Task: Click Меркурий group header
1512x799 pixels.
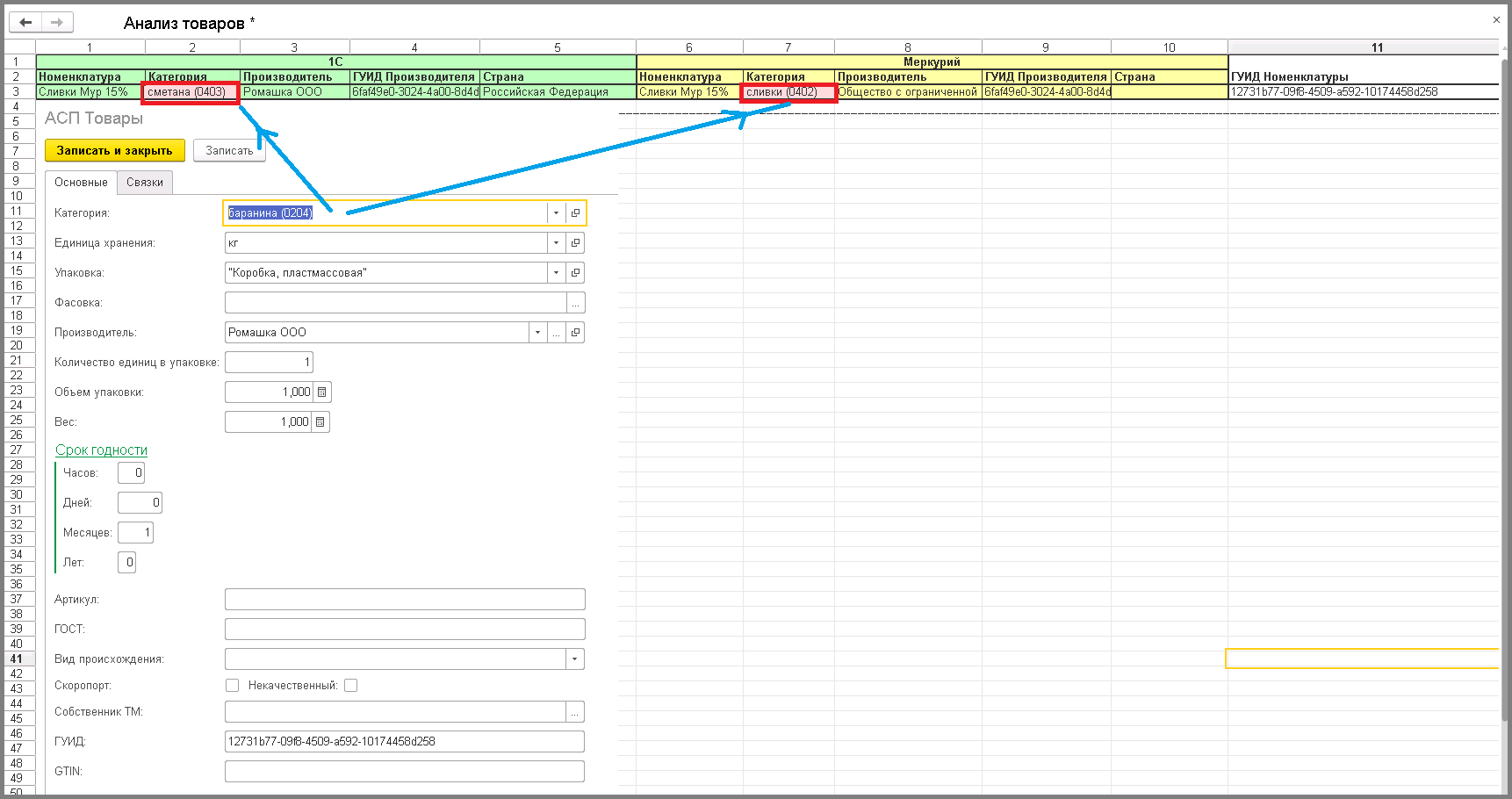Action: (x=932, y=62)
